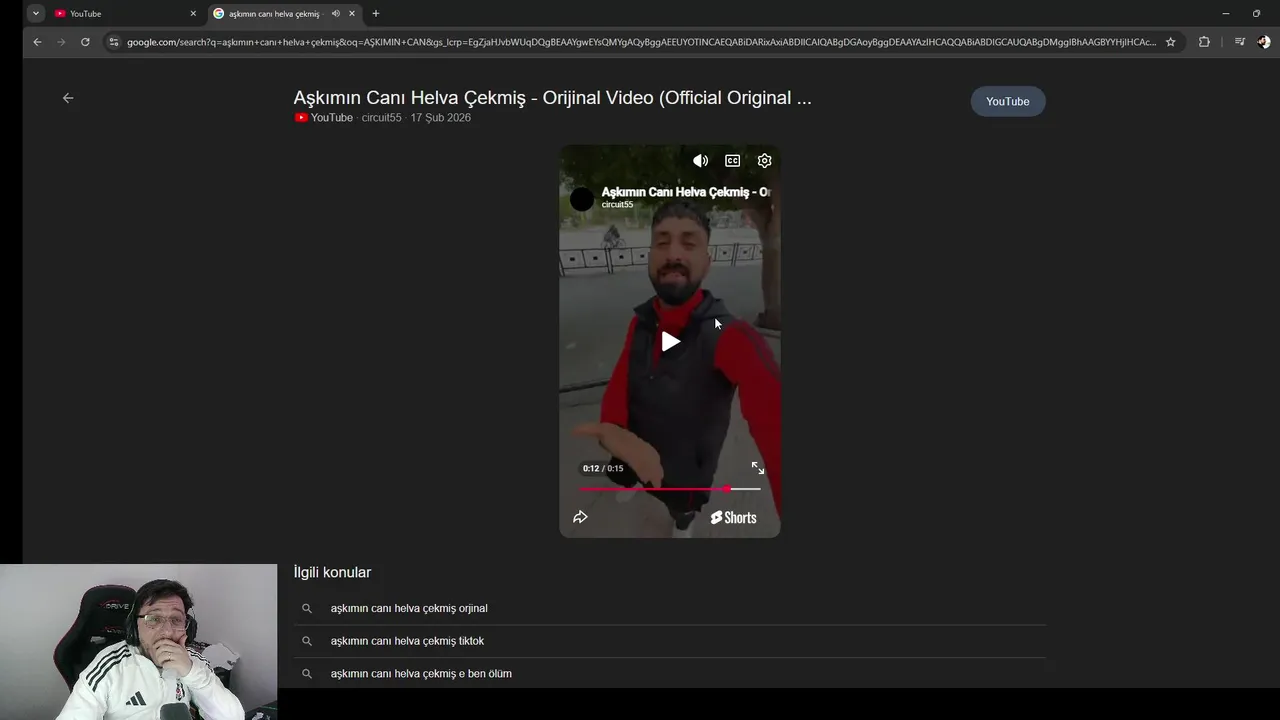The height and width of the screenshot is (720, 1280).
Task: Switch to the YouTube browser tab
Action: click(x=125, y=14)
